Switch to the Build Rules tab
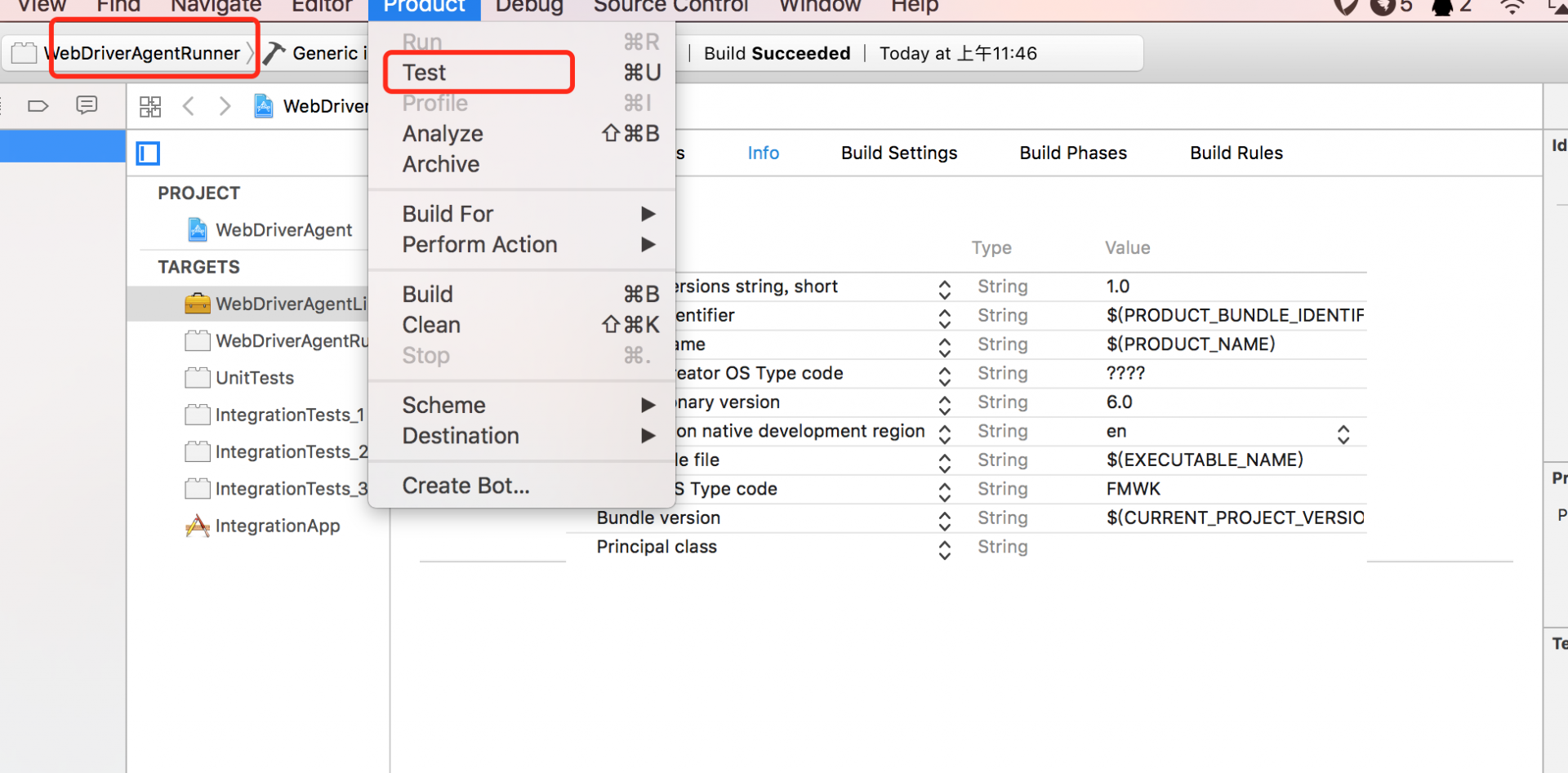Screen dimensions: 1568x773 (x=1236, y=153)
